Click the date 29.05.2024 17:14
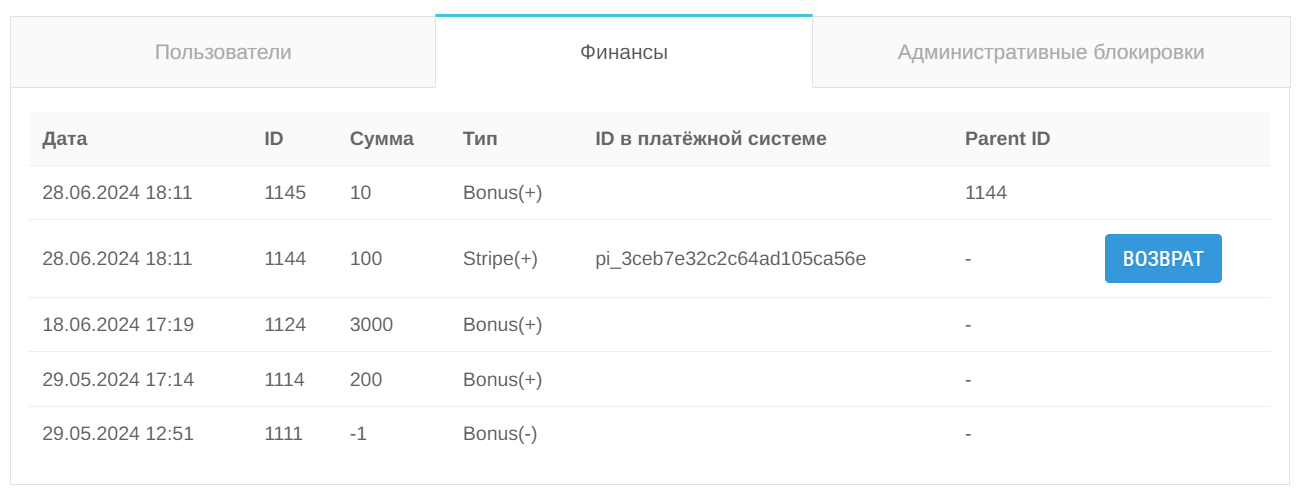This screenshot has width=1303, height=499. pos(118,380)
